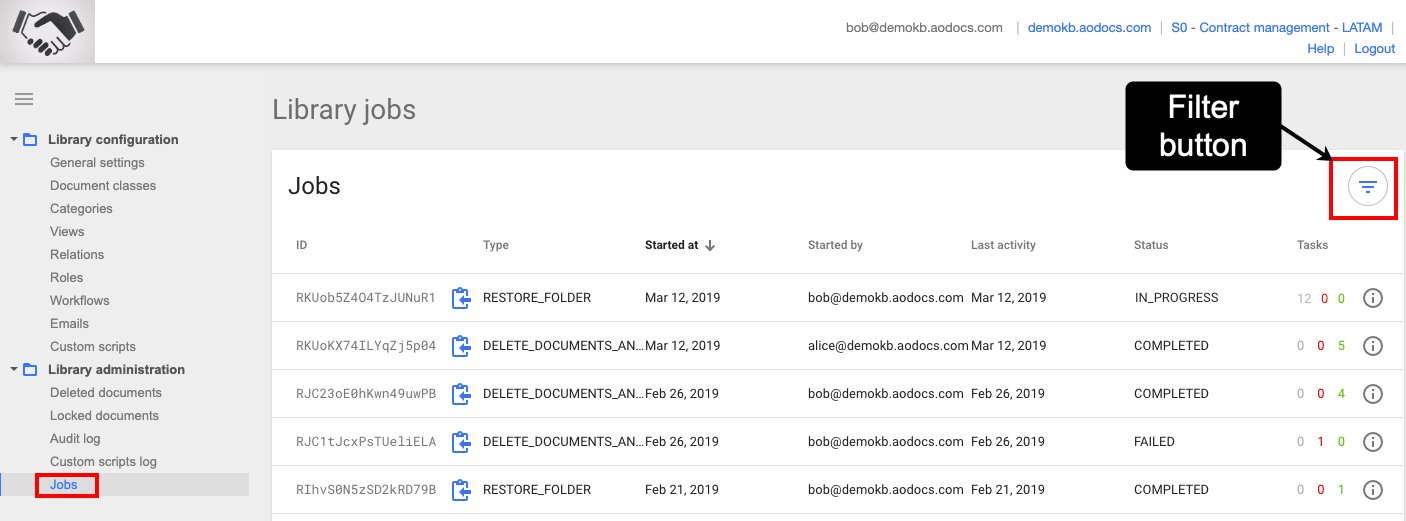Open S0 - Contract management - LATAM link

(1276, 28)
